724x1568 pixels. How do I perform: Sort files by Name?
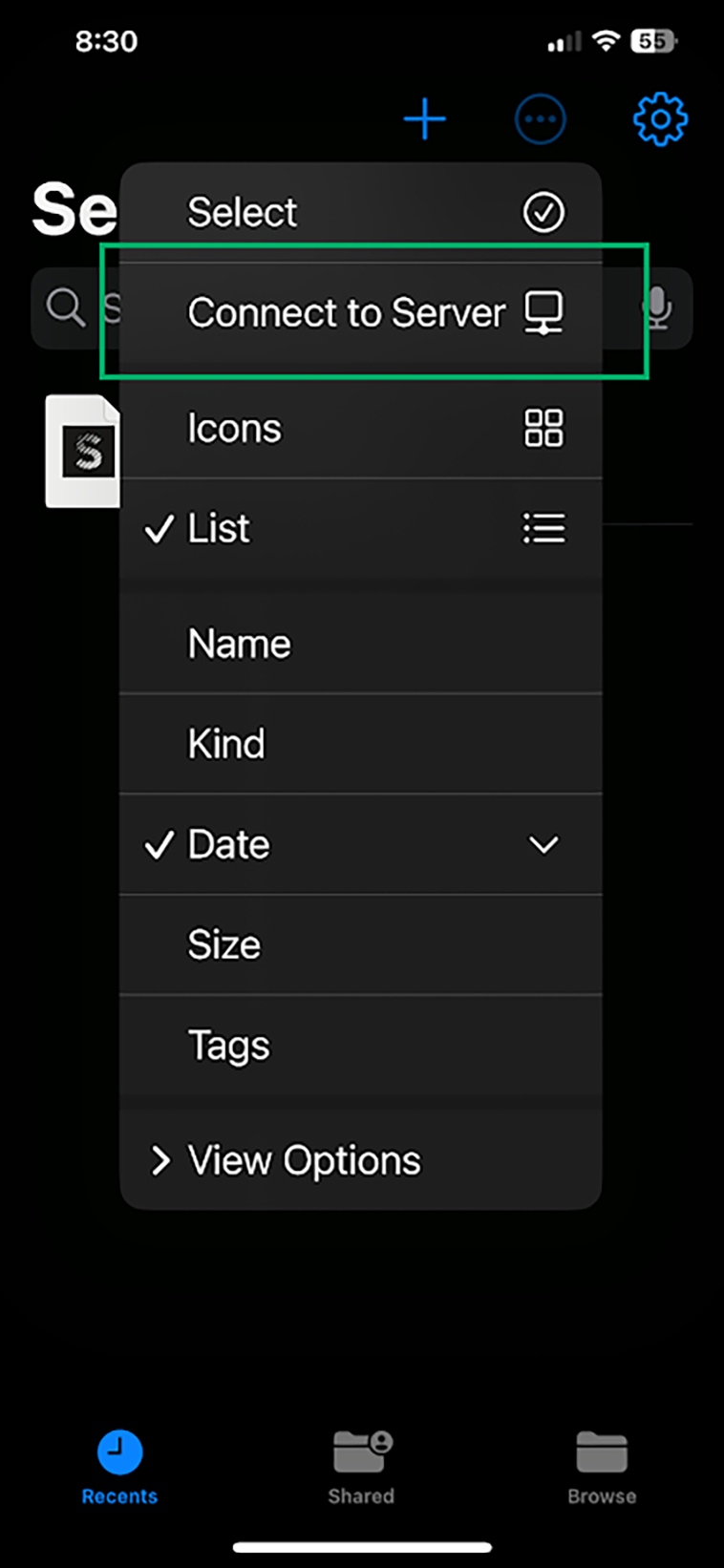361,644
